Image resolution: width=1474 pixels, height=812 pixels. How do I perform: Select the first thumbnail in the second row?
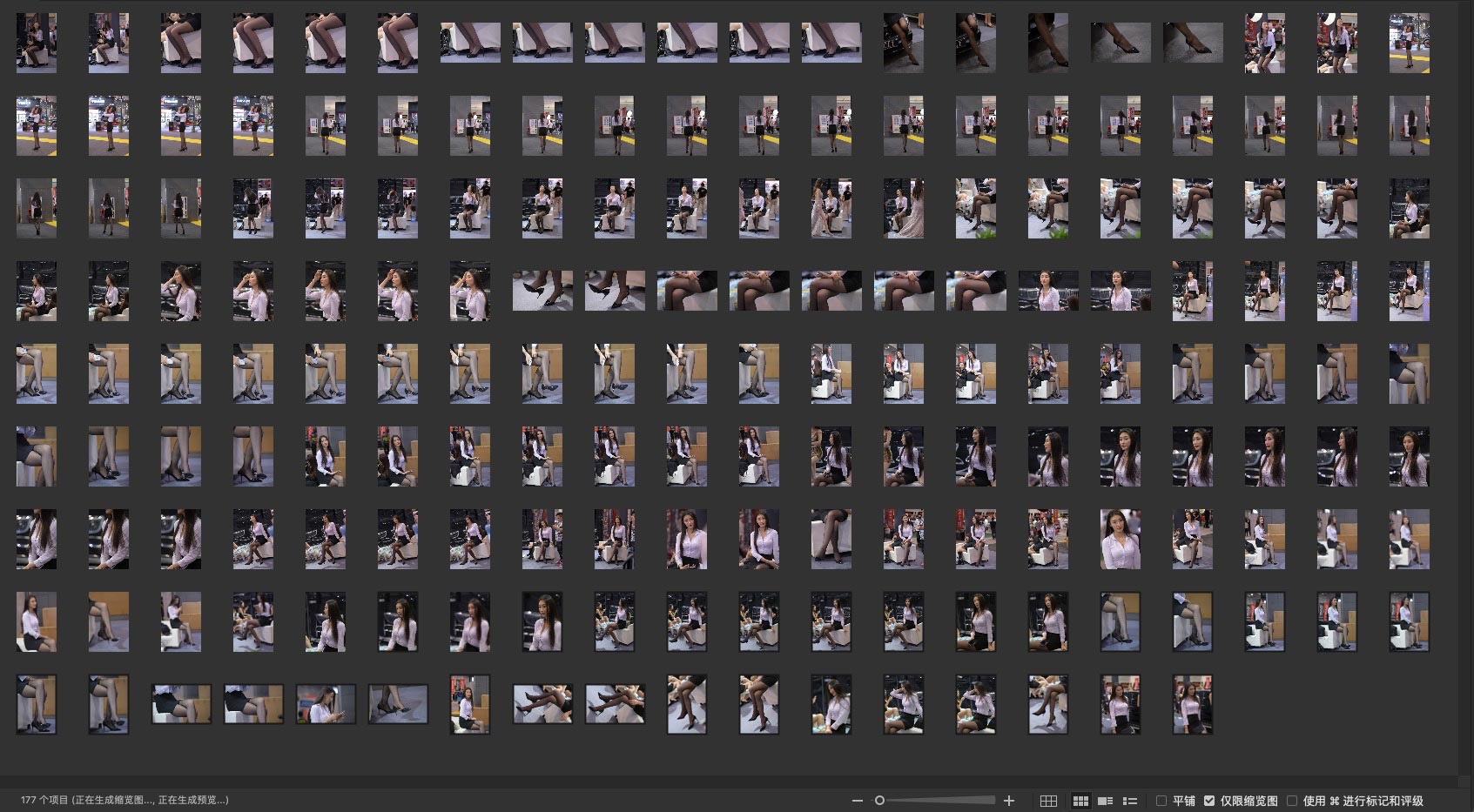[37, 125]
